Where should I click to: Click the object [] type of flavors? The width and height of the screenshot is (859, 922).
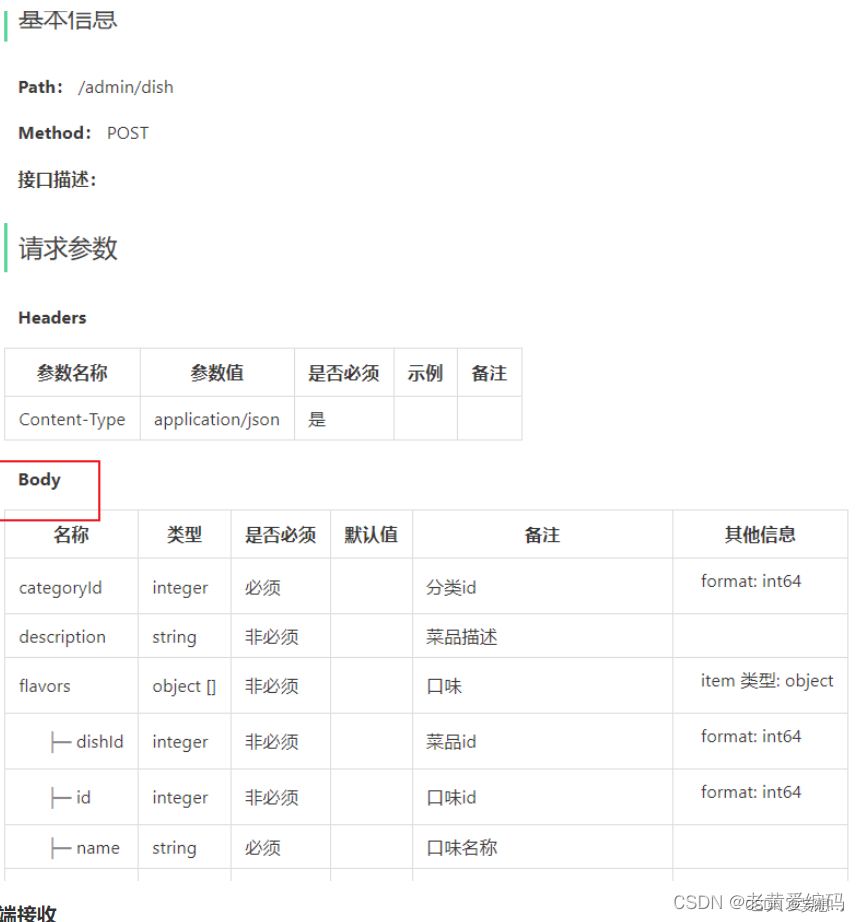point(184,686)
